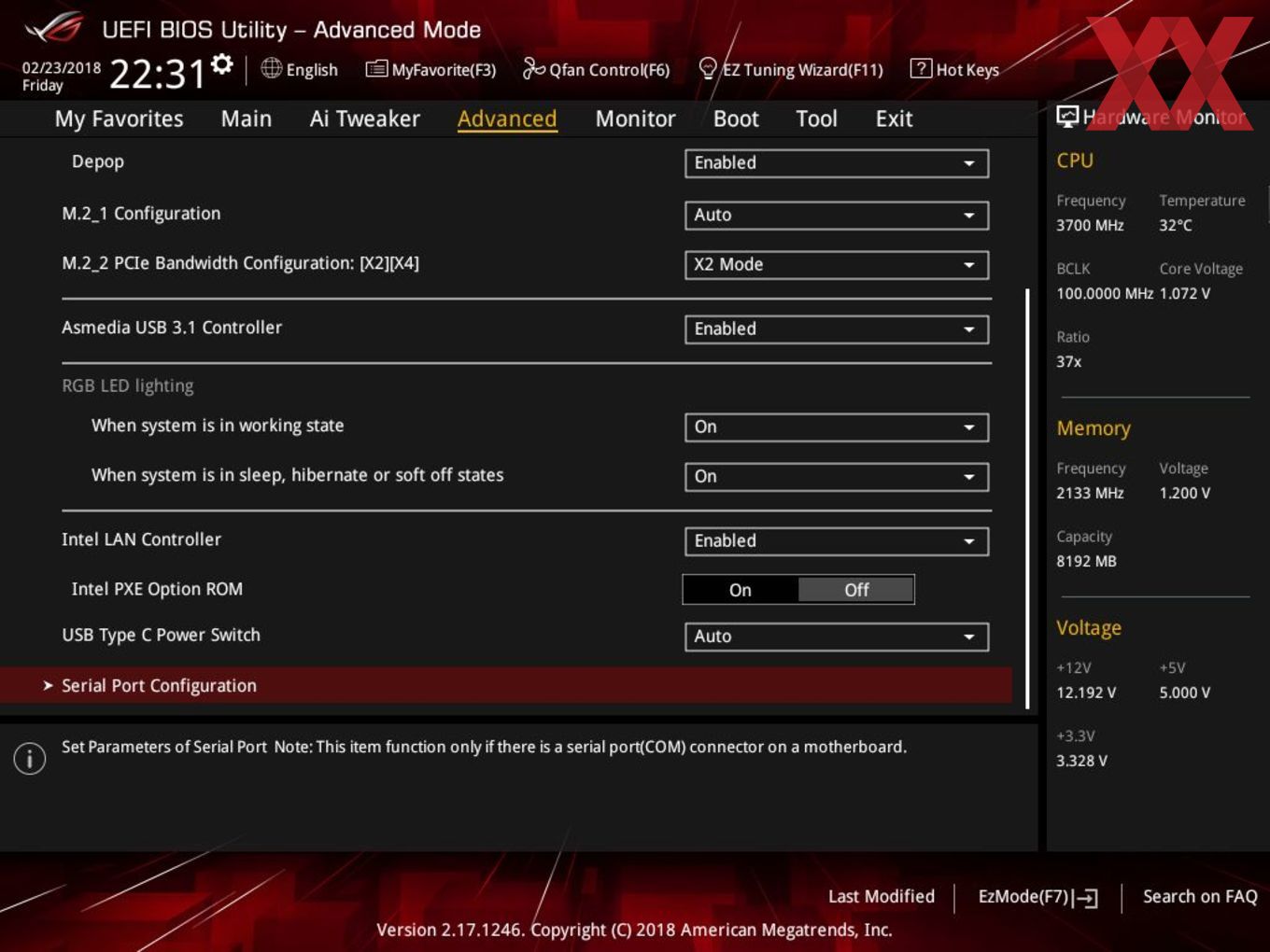Open the Intel LAN Controller dropdown
The image size is (1270, 952).
[x=837, y=541]
